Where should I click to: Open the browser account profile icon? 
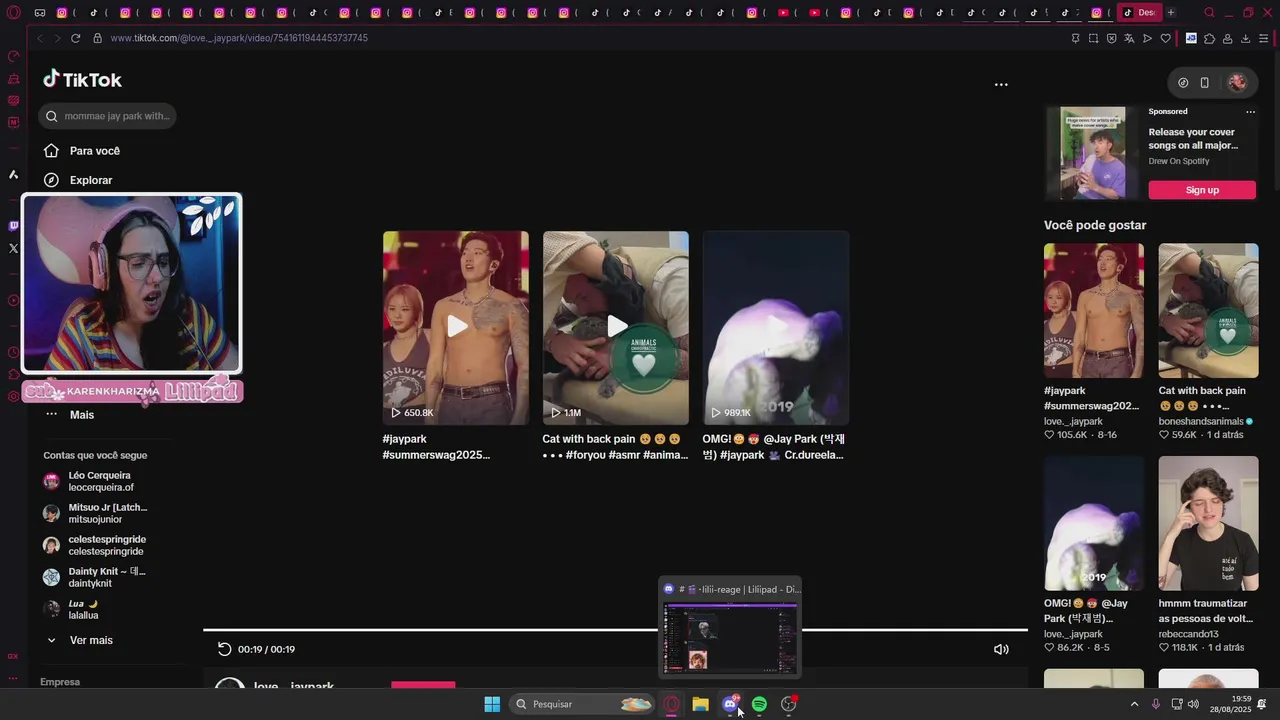1227,38
